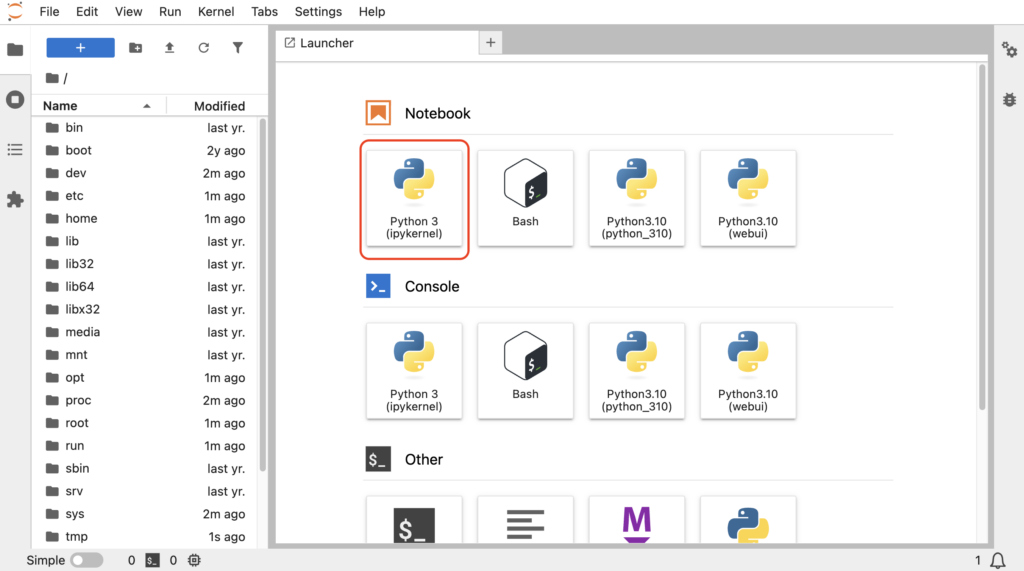Start Python3.10 (webui) console
Viewport: 1024px width, 571px height.
tap(748, 371)
